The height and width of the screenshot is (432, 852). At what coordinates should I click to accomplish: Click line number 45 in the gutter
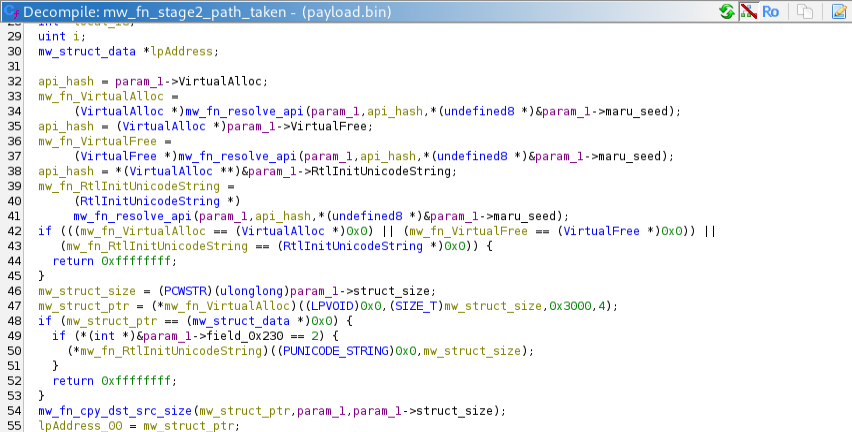point(14,276)
